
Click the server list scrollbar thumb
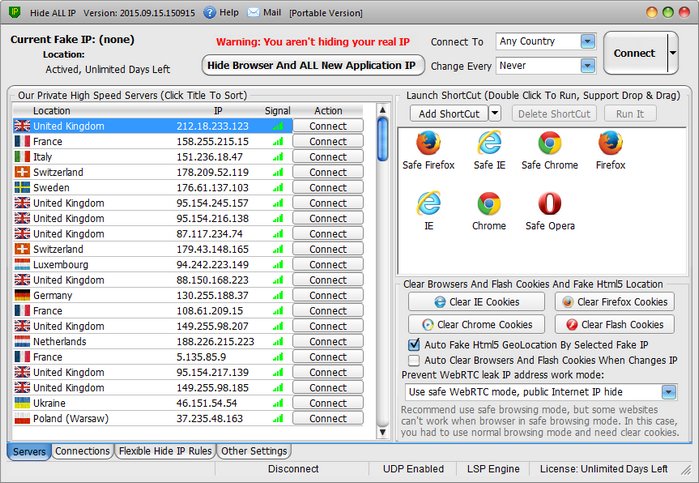[382, 139]
